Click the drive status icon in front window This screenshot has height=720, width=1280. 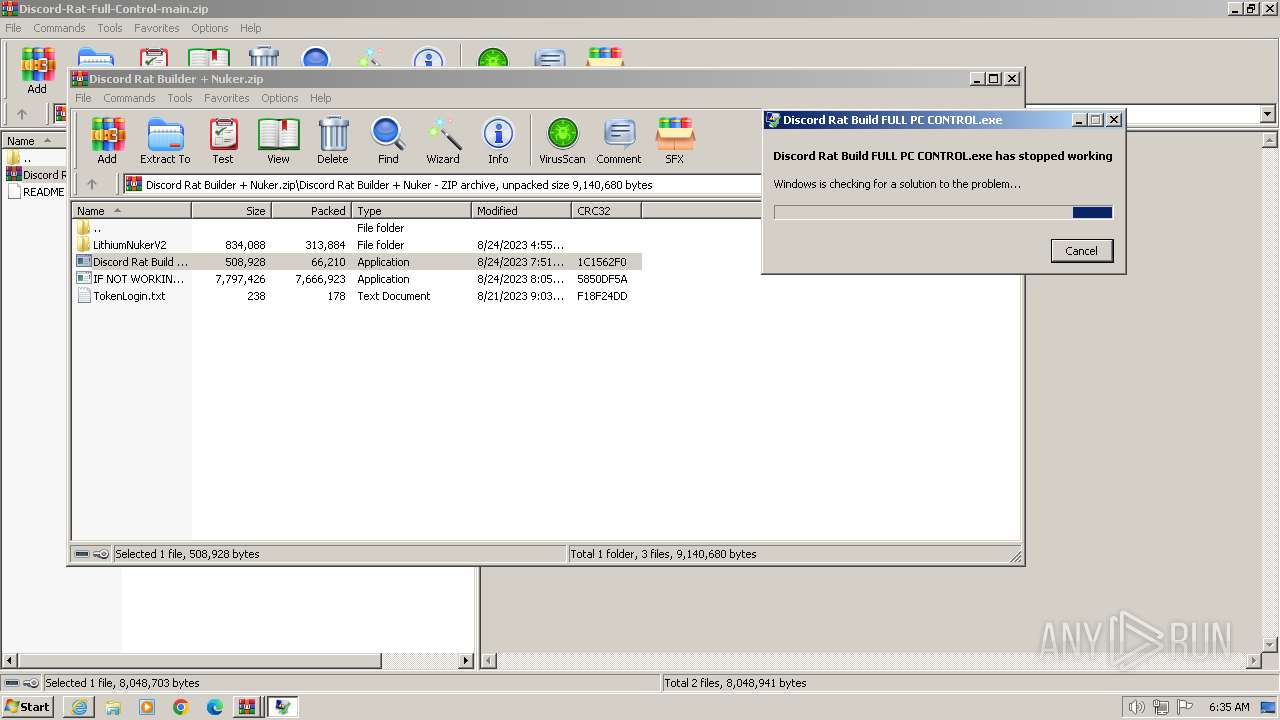(x=82, y=554)
